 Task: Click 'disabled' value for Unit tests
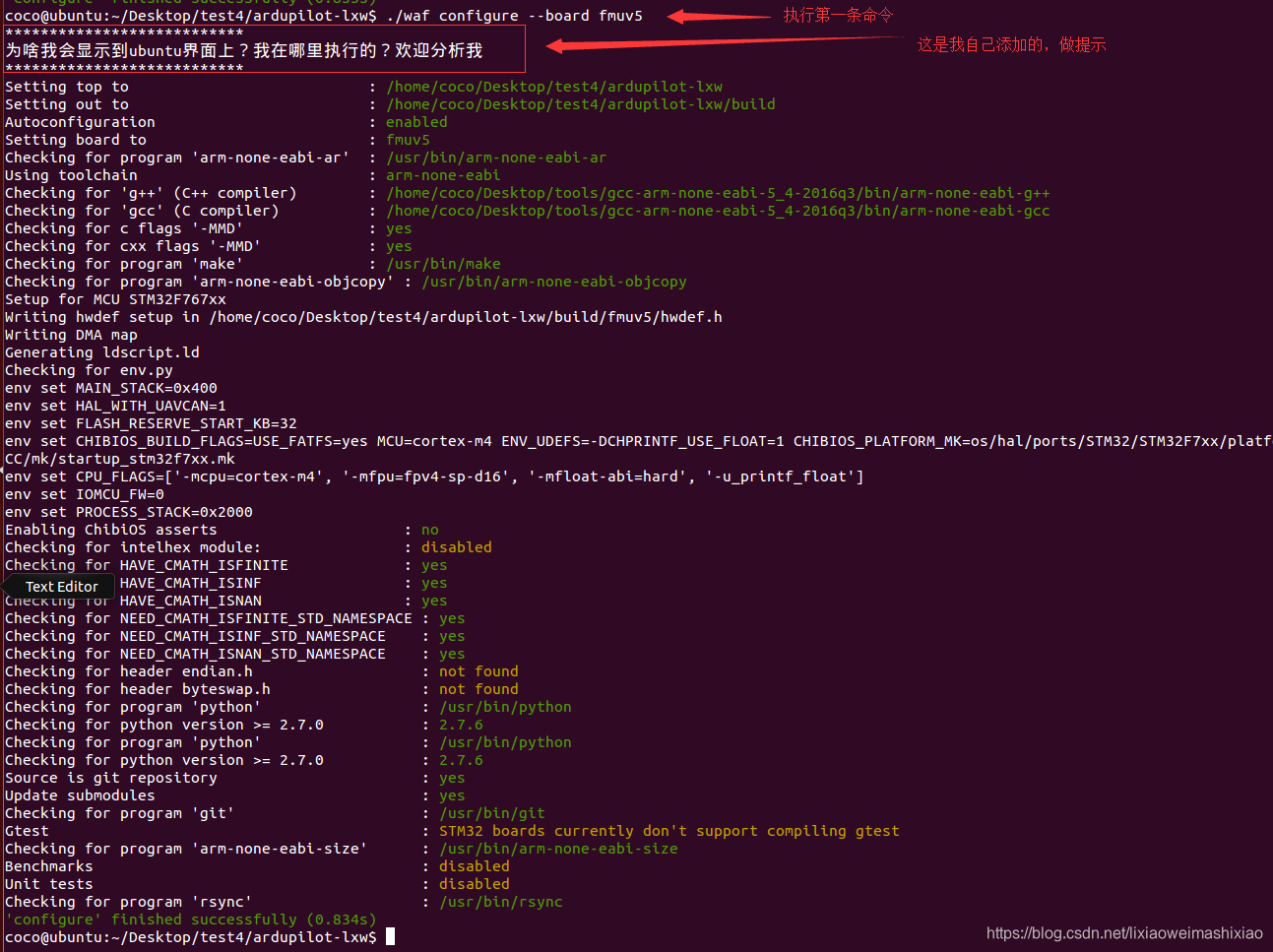475,884
